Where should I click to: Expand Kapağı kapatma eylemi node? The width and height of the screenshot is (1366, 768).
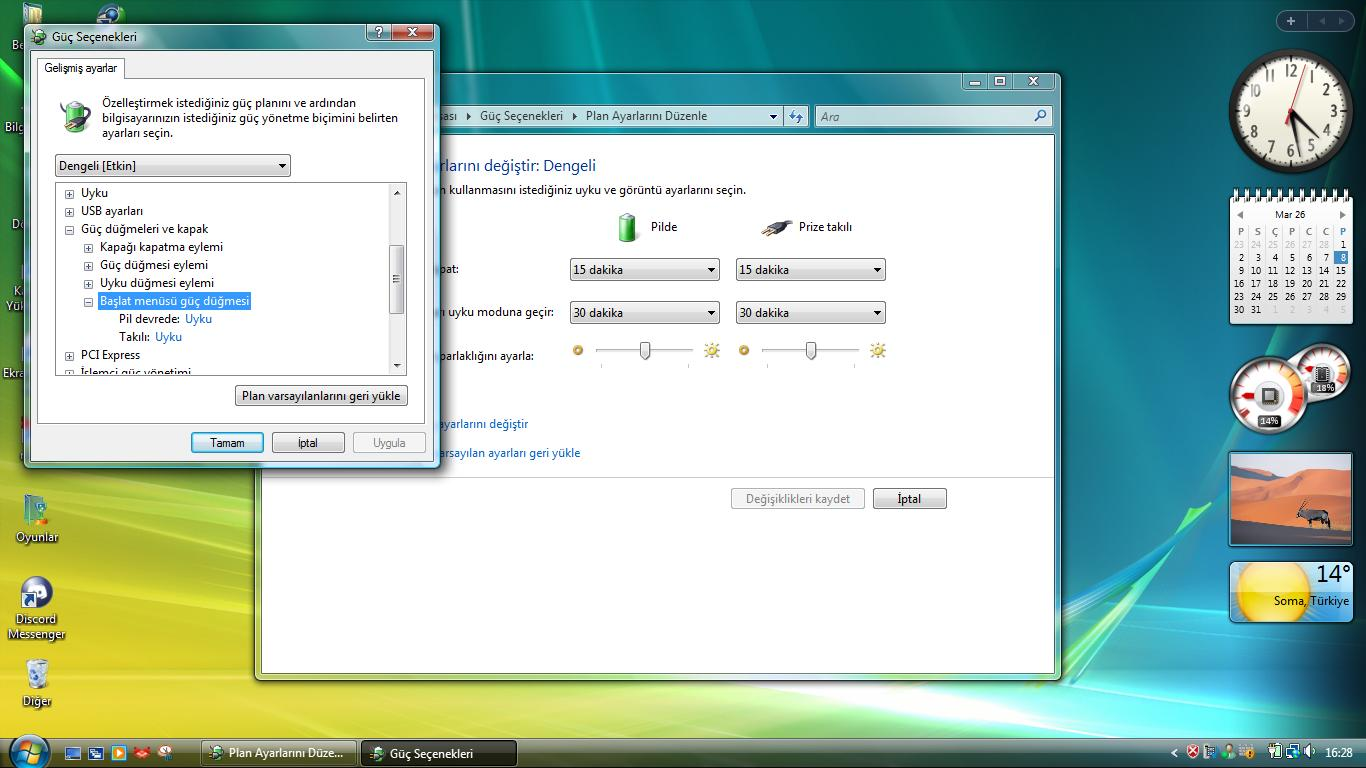[x=88, y=248]
